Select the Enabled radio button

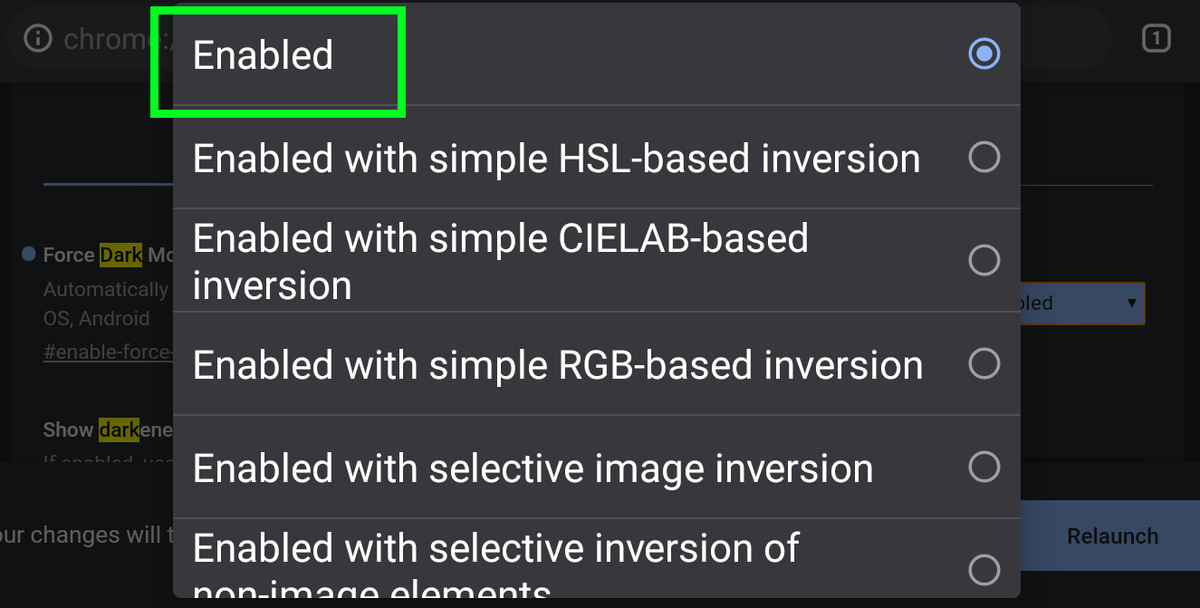(984, 55)
